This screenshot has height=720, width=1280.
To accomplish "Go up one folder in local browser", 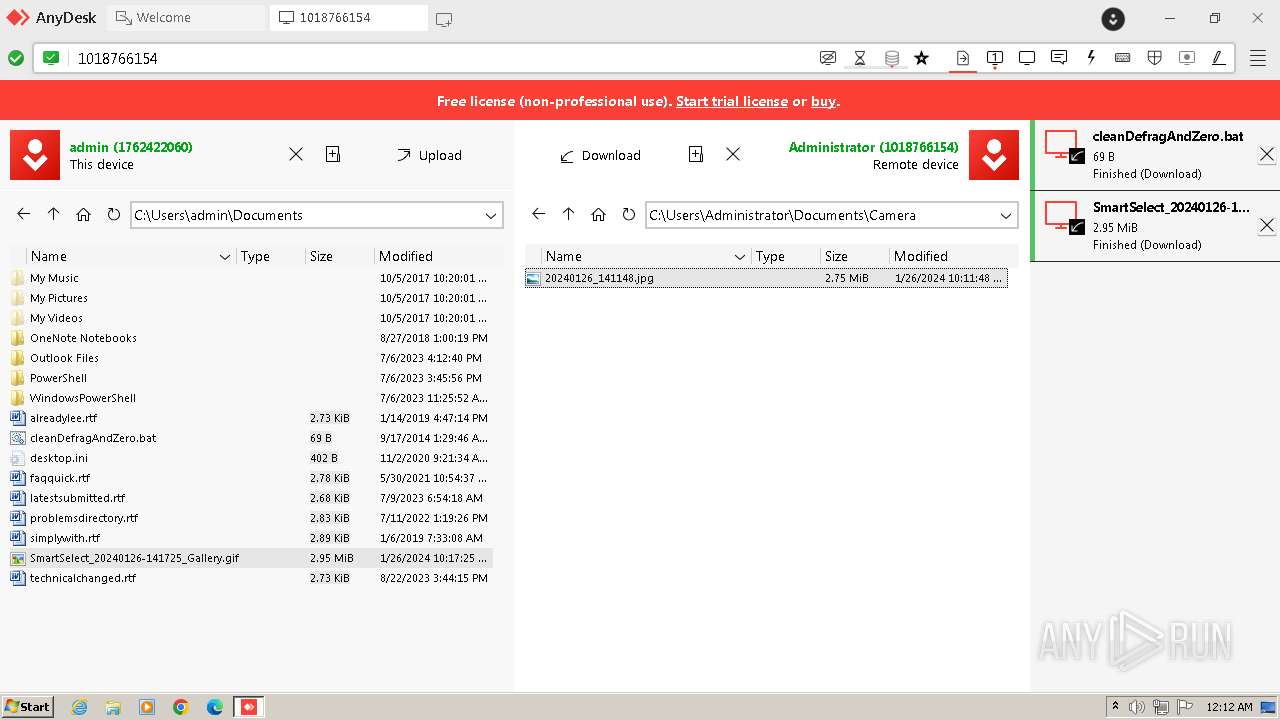I will point(54,214).
